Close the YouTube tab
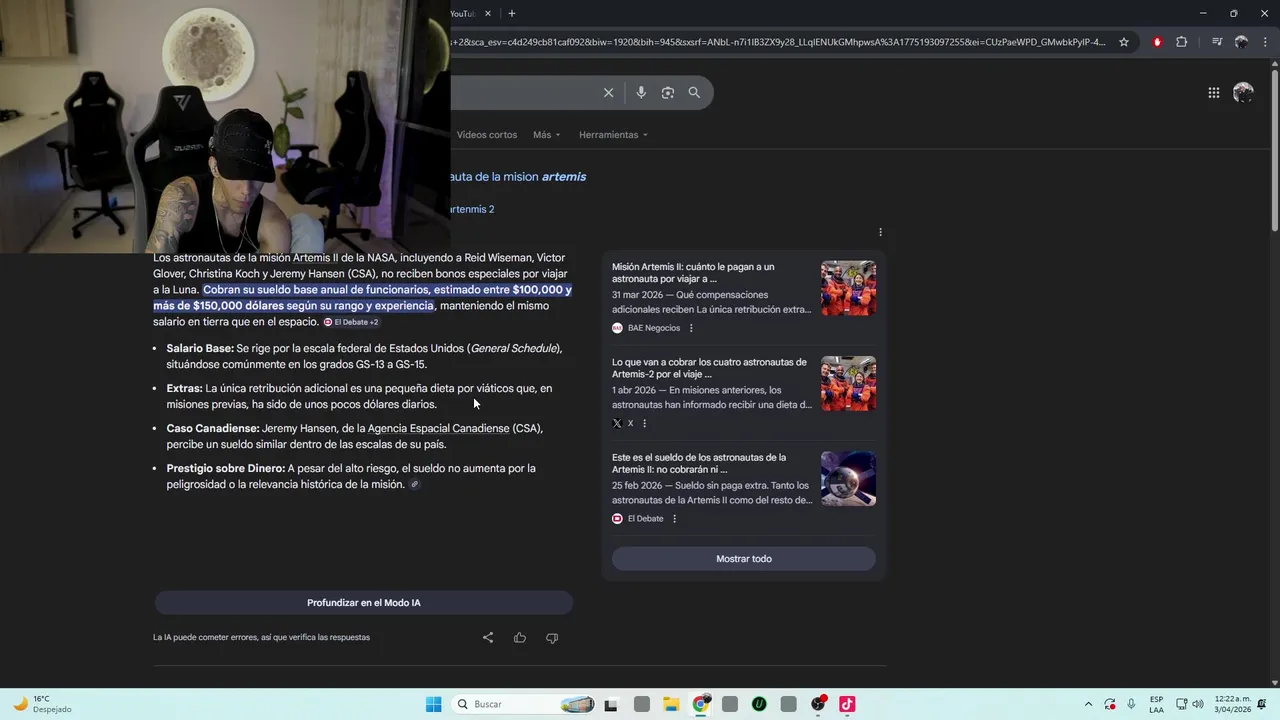Viewport: 1280px width, 720px height. click(488, 13)
